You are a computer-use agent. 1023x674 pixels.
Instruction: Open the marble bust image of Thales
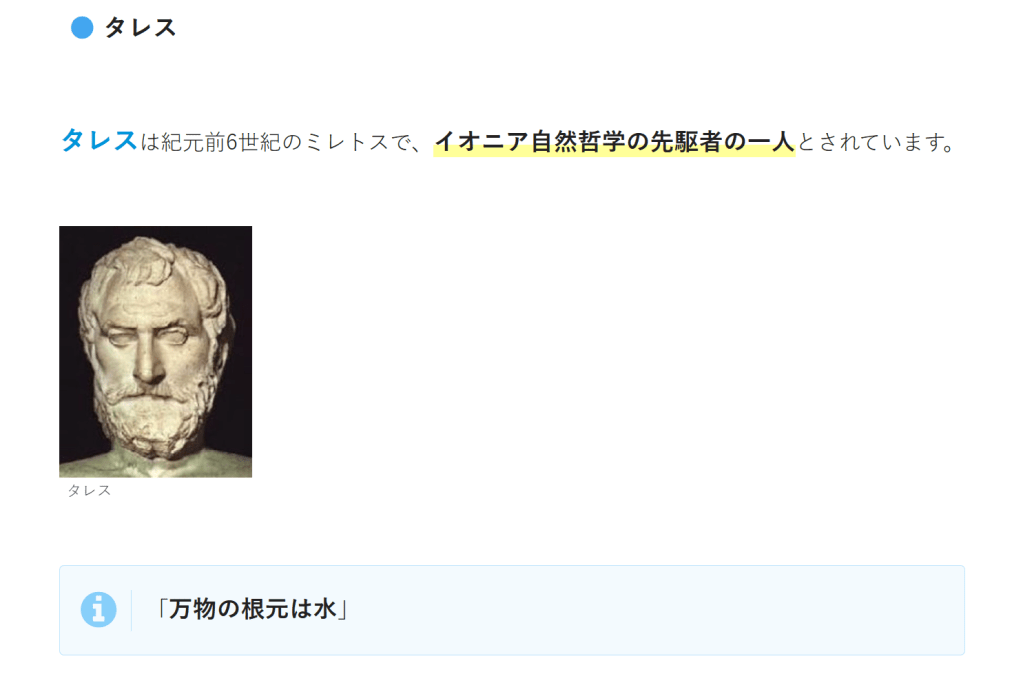coord(155,352)
